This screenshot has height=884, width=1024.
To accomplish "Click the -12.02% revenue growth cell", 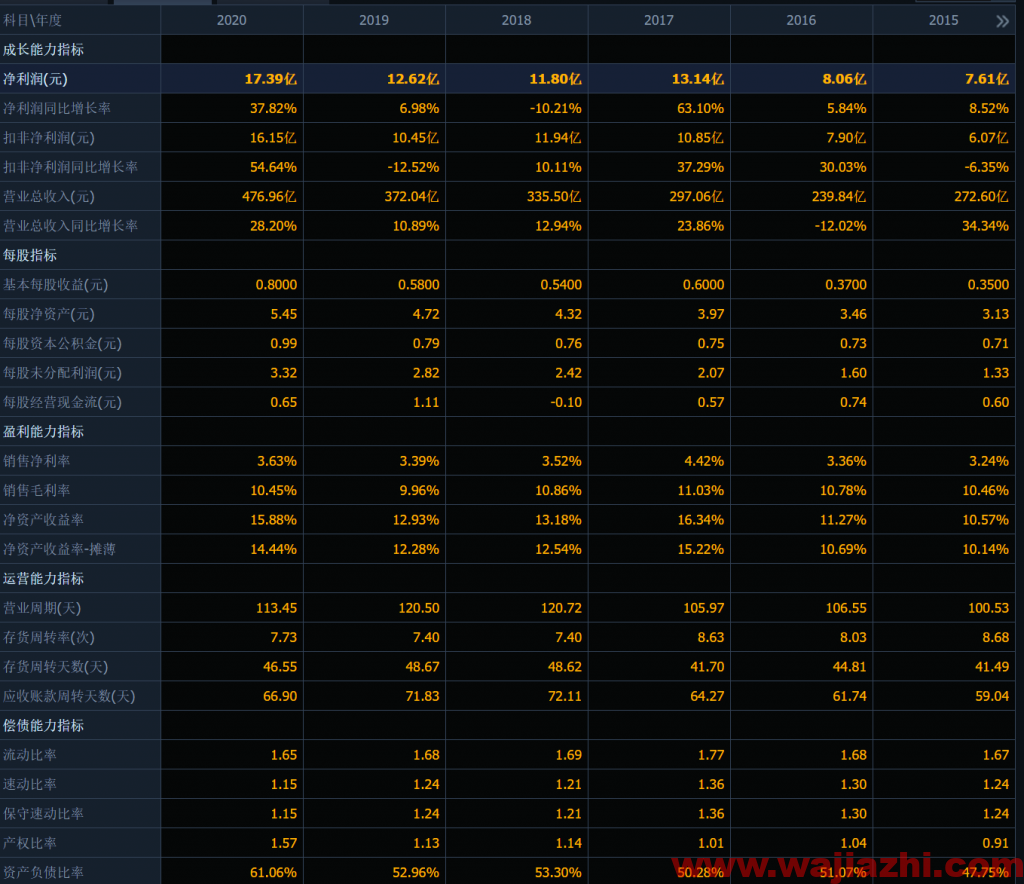I will click(x=840, y=226).
